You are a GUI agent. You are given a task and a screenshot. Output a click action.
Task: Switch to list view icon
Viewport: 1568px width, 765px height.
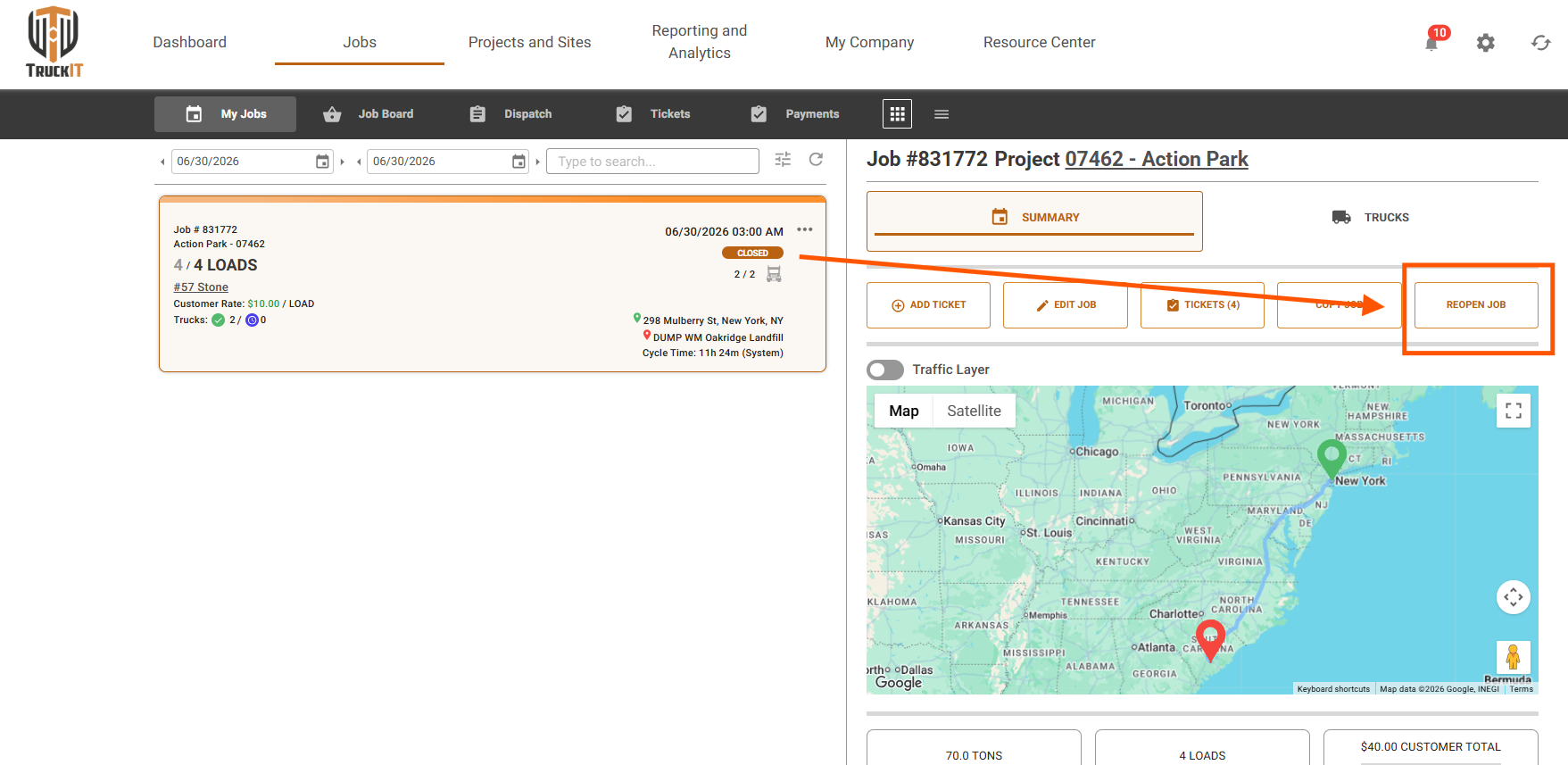[x=942, y=114]
